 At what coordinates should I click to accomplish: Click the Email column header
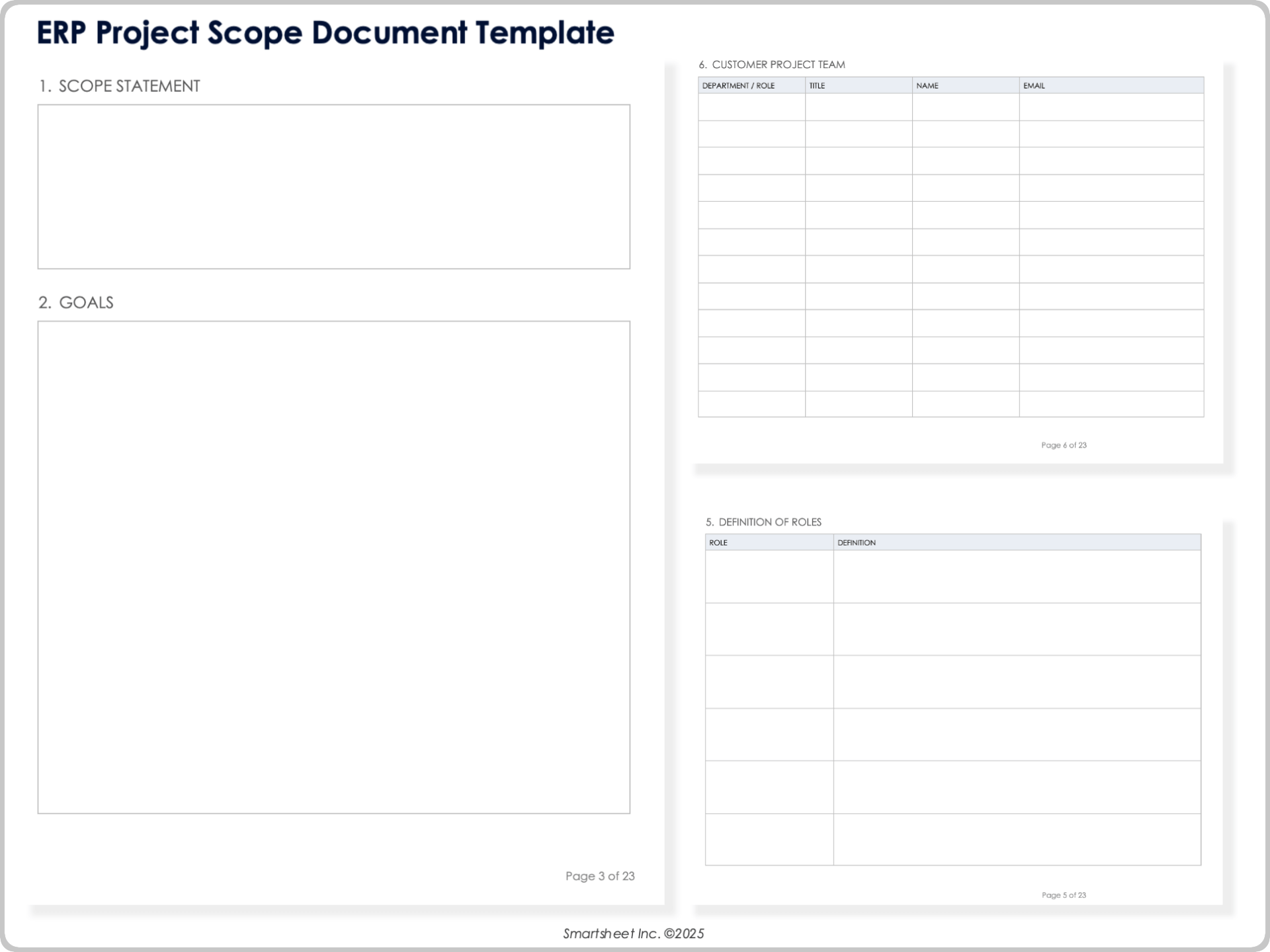pyautogui.click(x=1033, y=85)
